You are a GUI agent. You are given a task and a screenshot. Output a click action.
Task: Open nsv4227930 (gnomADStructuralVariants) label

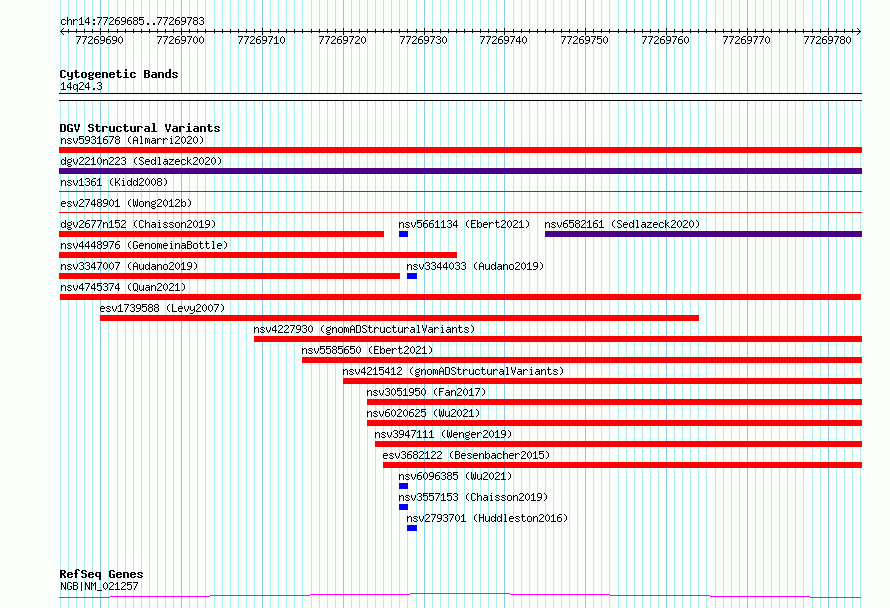pyautogui.click(x=364, y=329)
